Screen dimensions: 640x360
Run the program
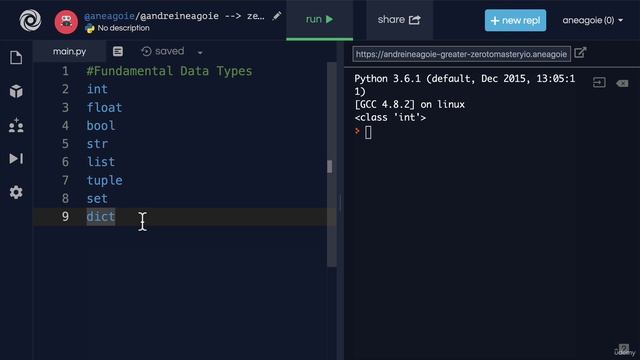(320, 20)
